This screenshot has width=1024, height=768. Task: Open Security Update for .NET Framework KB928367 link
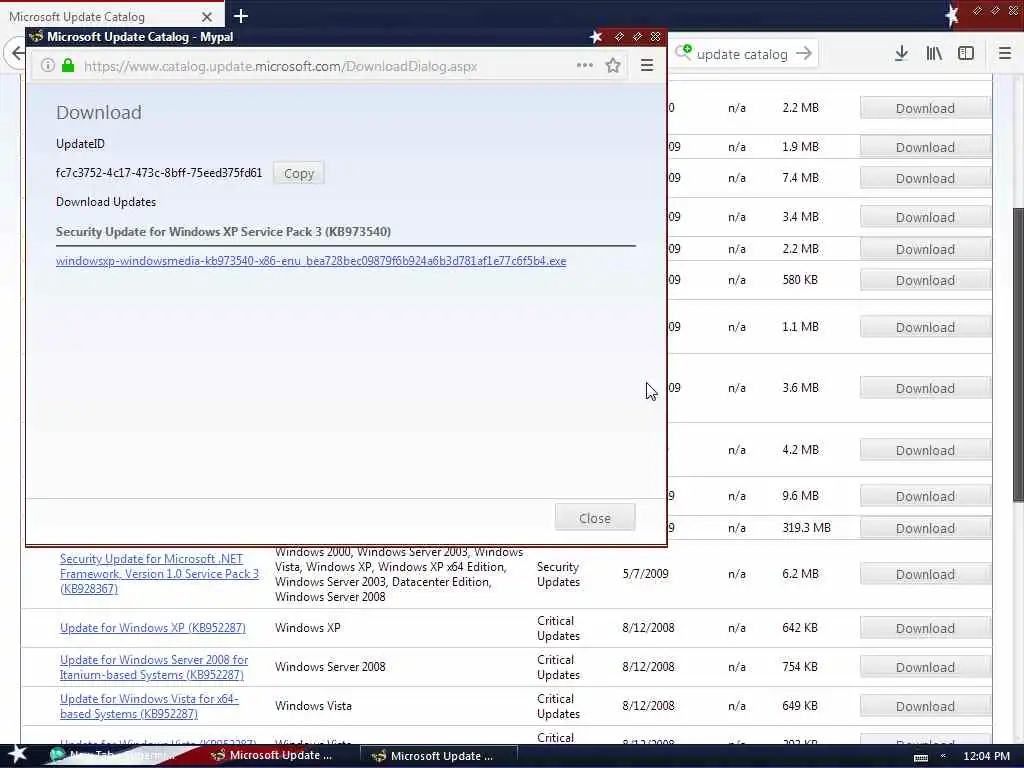coord(159,574)
